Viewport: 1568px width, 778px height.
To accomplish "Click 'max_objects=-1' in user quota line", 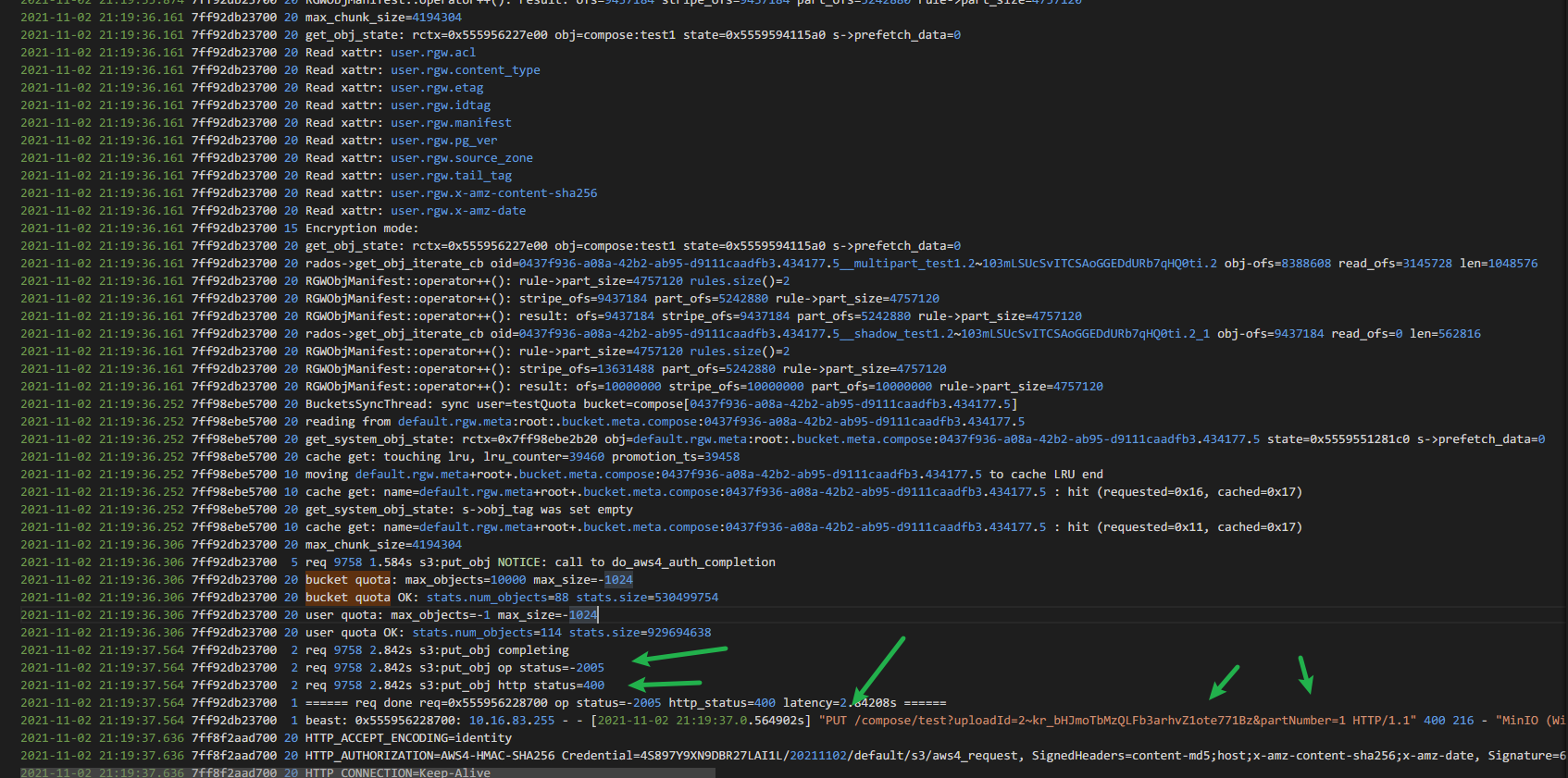I will 441,615.
